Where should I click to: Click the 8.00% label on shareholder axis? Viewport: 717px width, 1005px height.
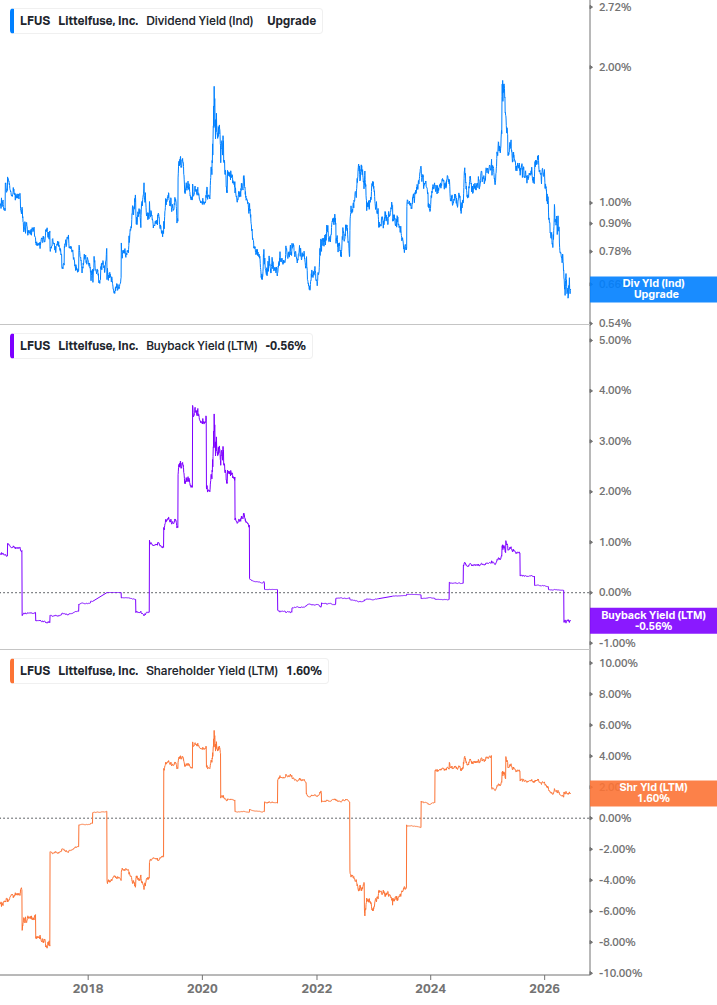[x=615, y=694]
